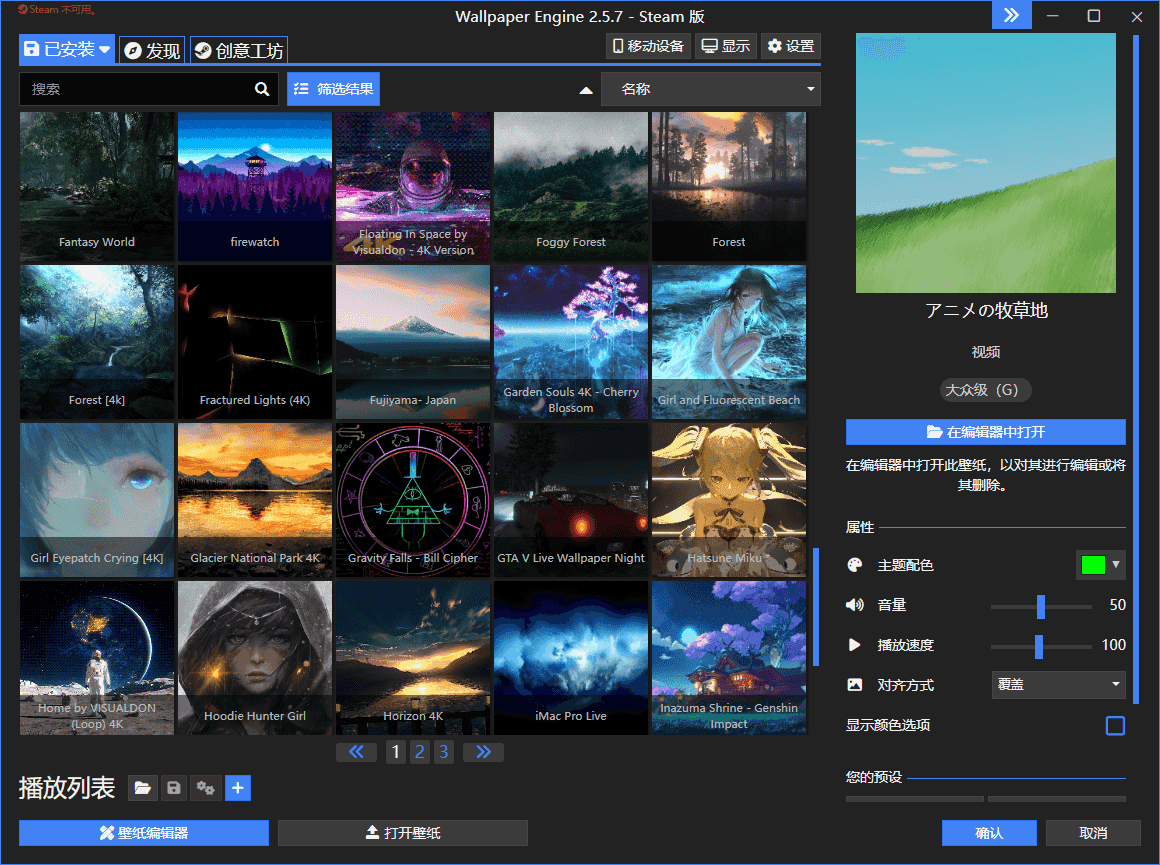Go to the first page of results

pyautogui.click(x=357, y=753)
